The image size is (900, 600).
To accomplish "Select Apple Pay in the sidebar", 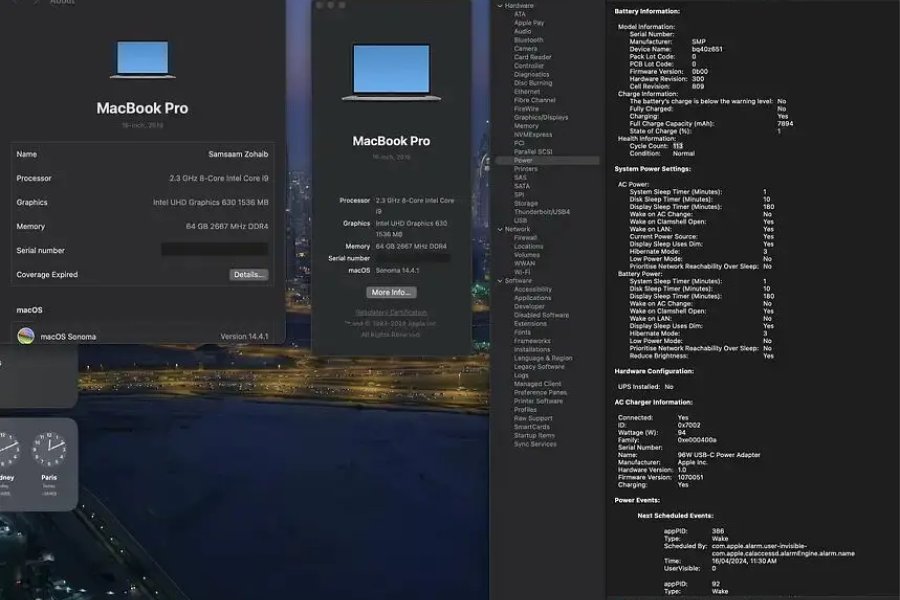I will click(x=529, y=23).
